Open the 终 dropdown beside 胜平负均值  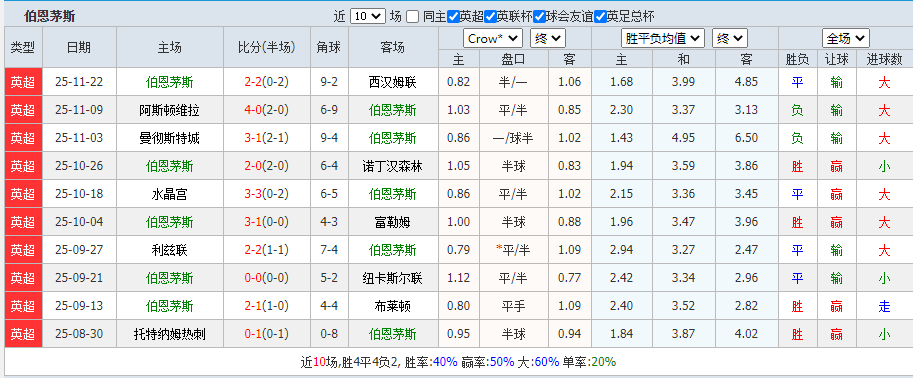click(730, 39)
